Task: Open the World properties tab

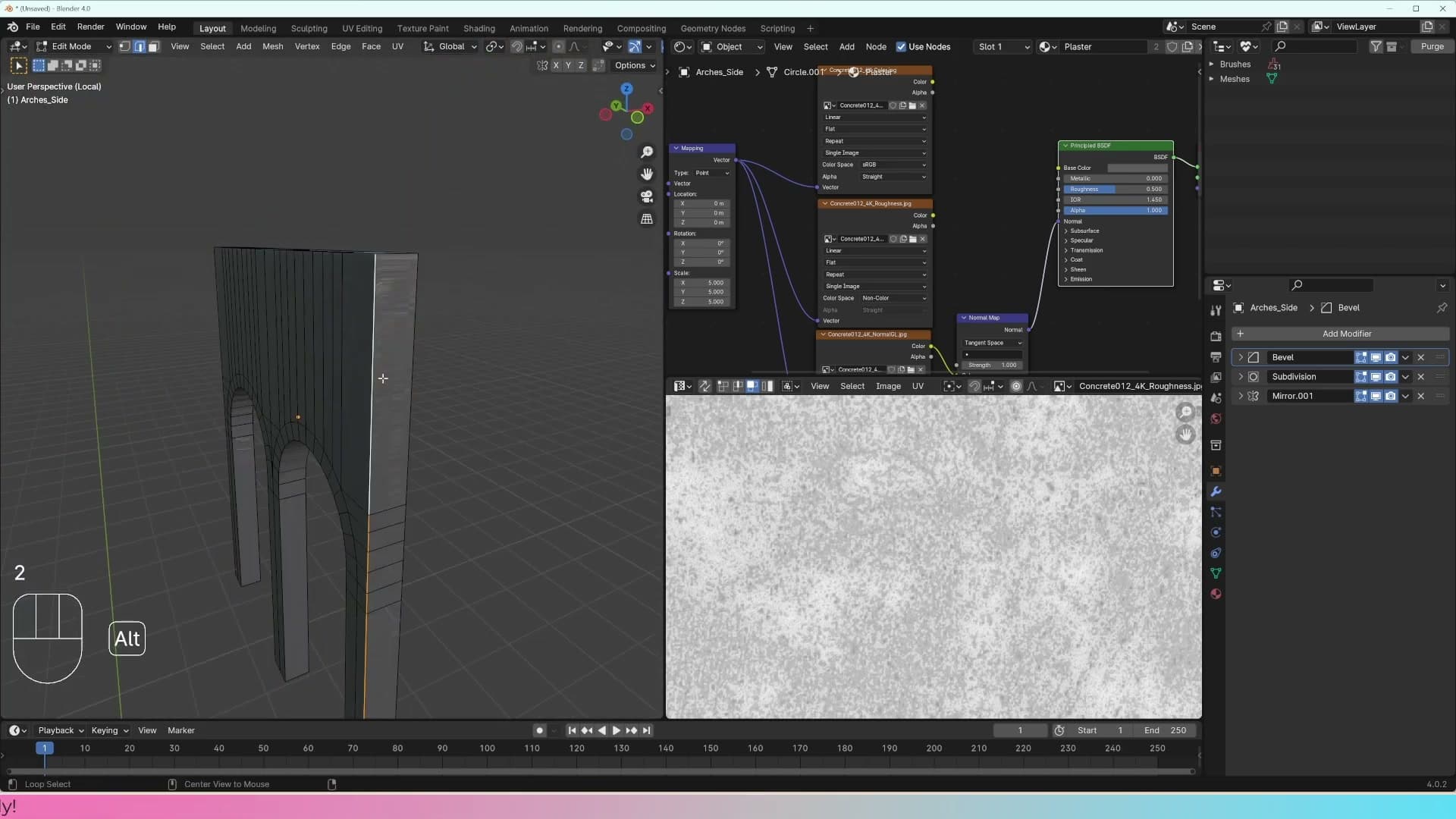Action: 1216,419
